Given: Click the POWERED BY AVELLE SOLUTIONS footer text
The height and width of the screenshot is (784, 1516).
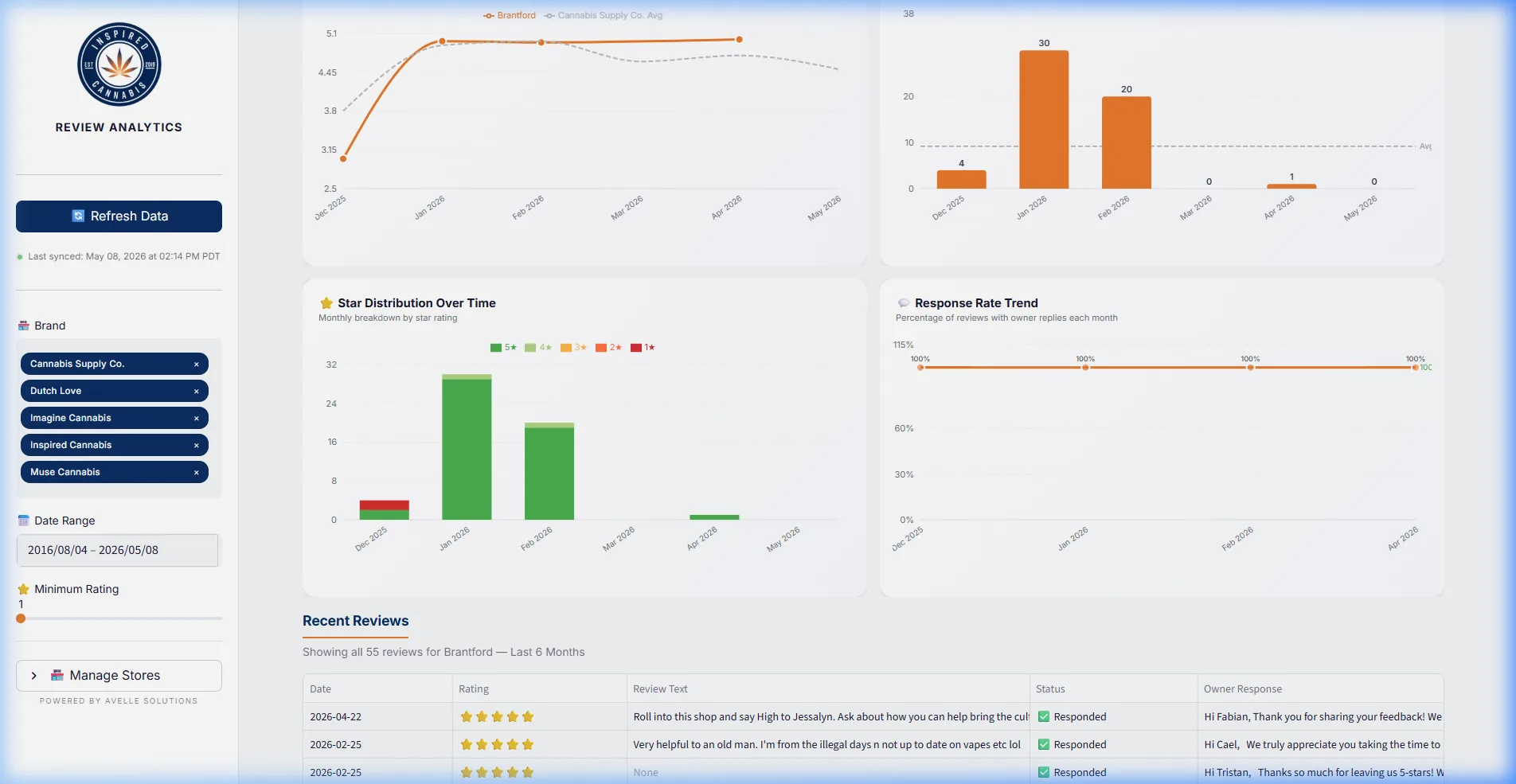Looking at the screenshot, I should (x=119, y=701).
